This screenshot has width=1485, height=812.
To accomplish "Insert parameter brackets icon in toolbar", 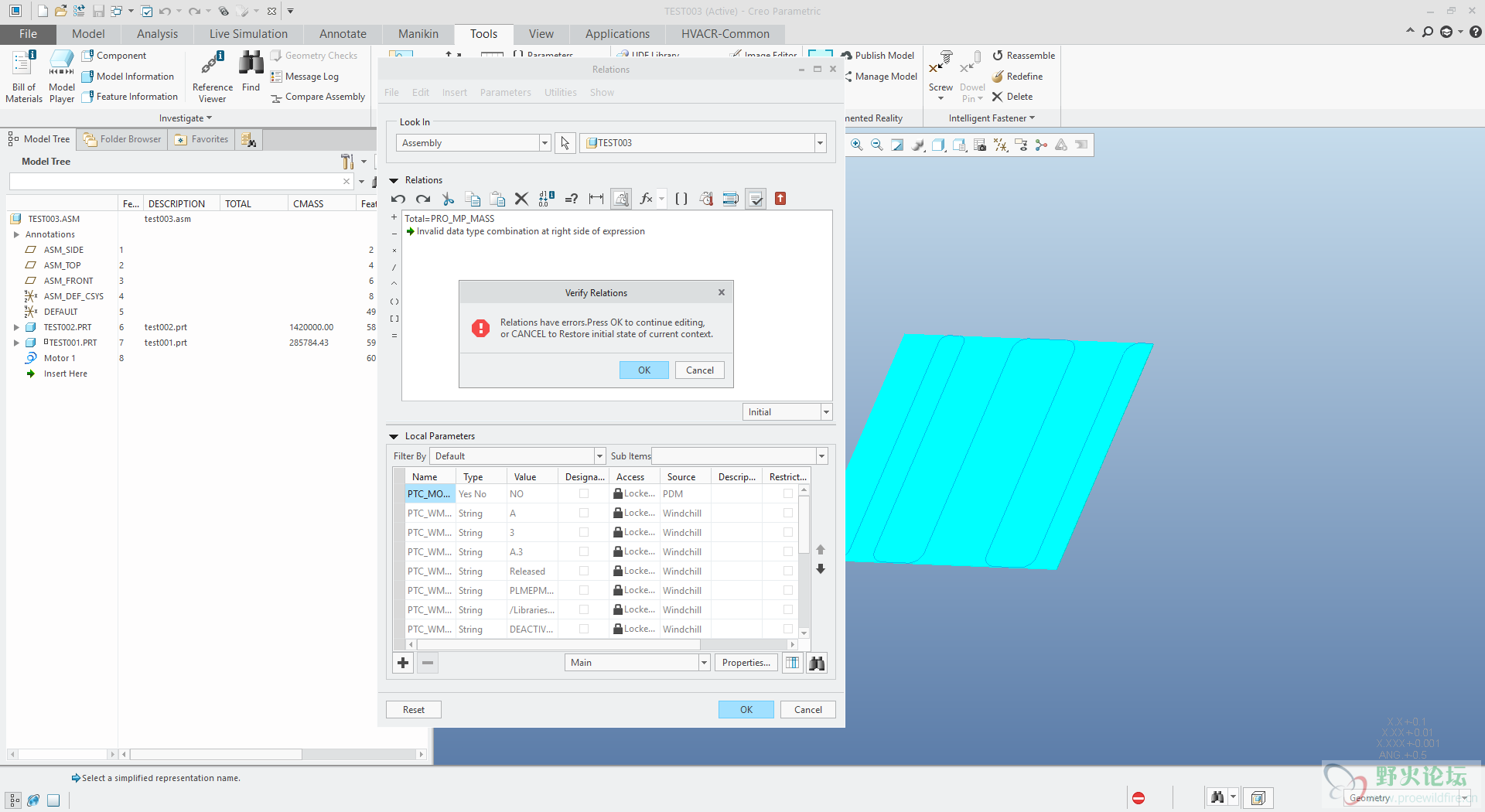I will pos(681,200).
